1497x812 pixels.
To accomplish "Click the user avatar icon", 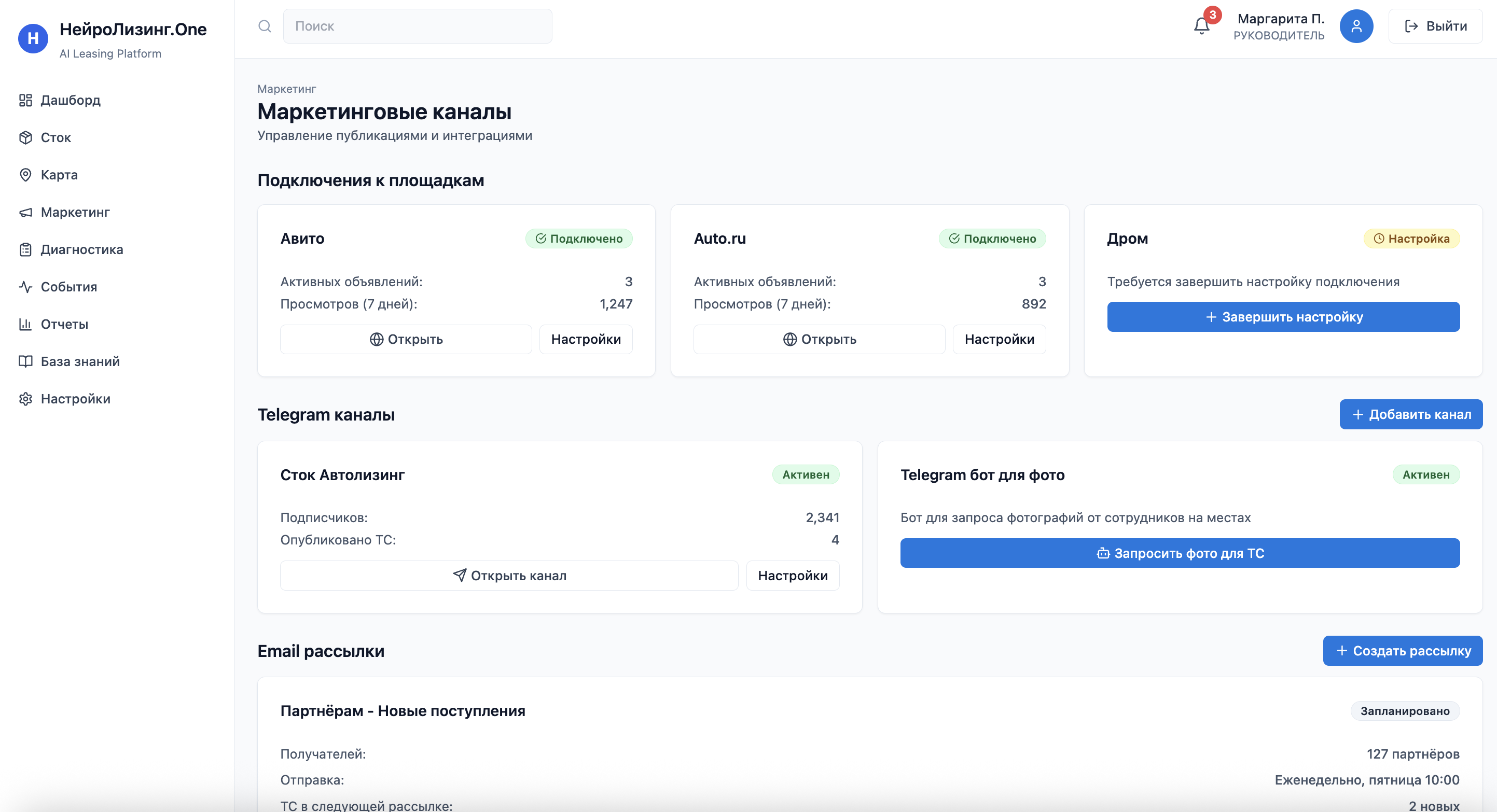I will click(x=1356, y=26).
